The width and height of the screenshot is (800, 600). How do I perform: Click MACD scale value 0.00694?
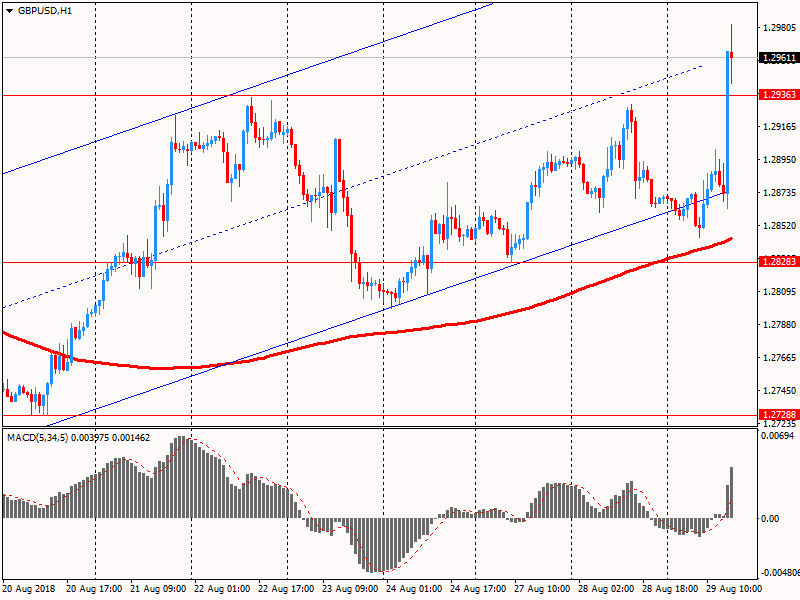click(778, 436)
